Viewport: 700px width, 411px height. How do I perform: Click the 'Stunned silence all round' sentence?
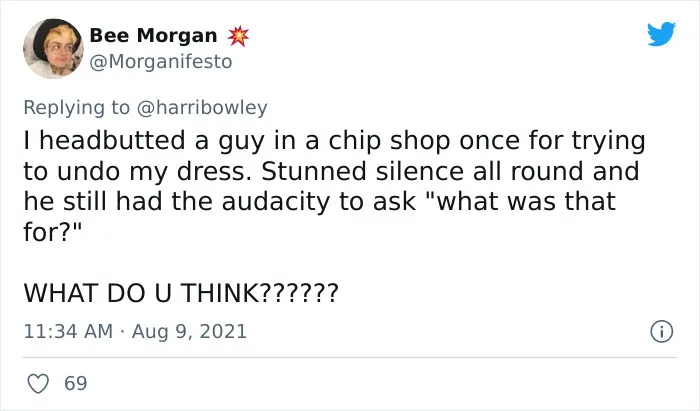[x=422, y=171]
